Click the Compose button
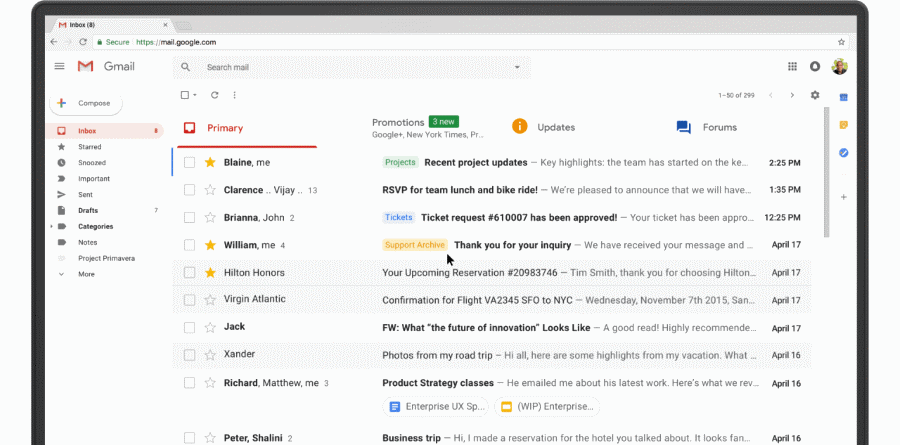Image resolution: width=900 pixels, height=445 pixels. point(86,103)
